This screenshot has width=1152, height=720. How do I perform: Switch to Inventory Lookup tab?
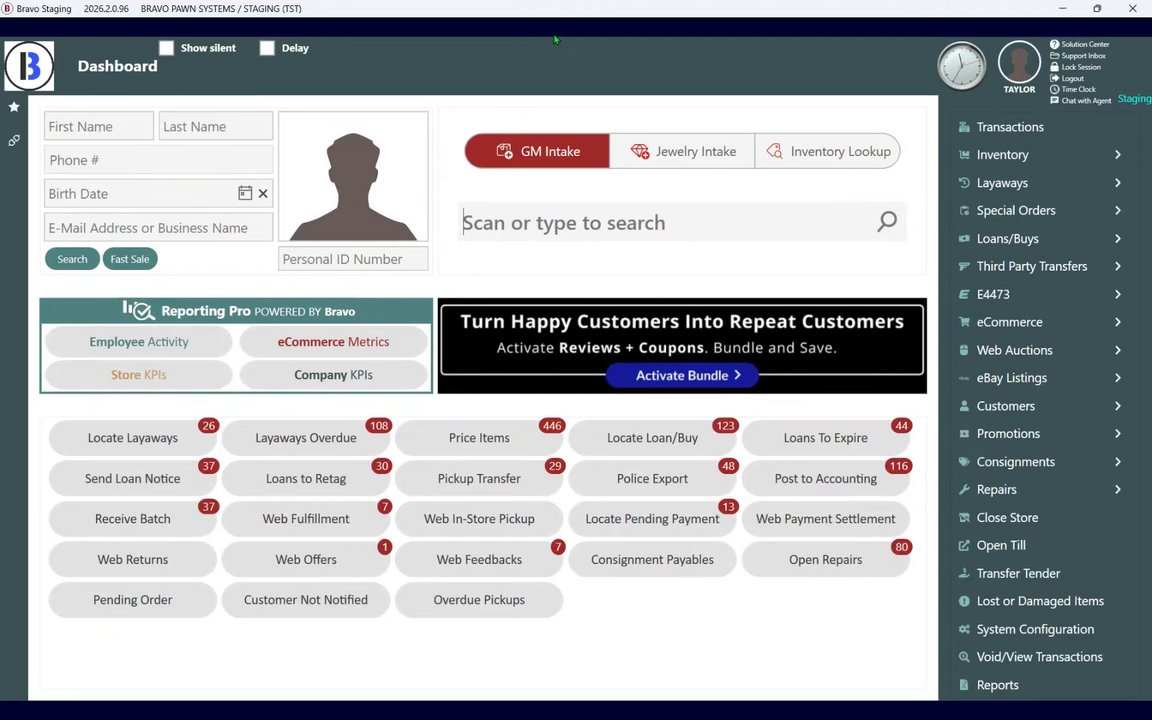coord(827,151)
